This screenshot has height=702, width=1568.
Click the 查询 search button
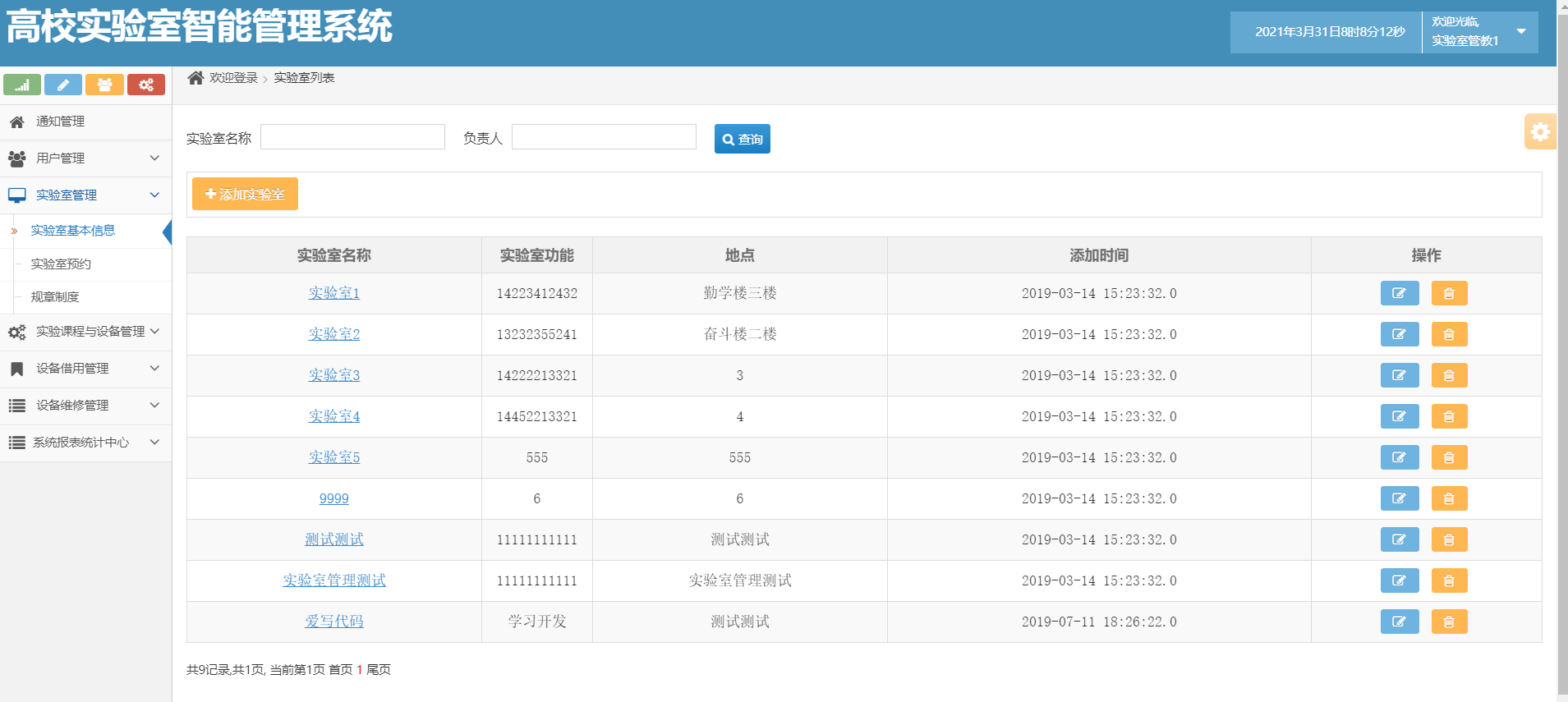743,139
